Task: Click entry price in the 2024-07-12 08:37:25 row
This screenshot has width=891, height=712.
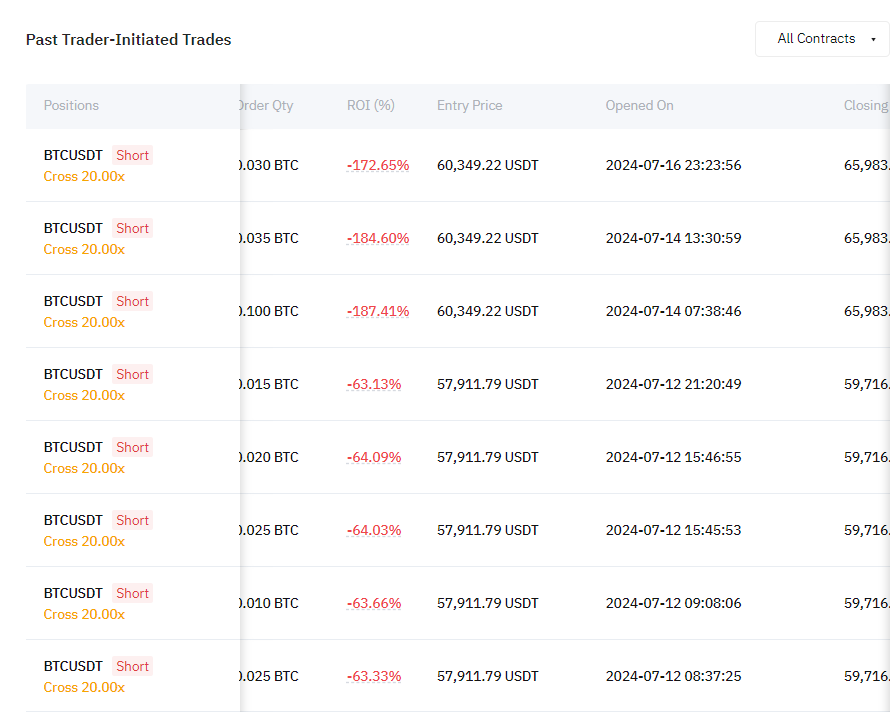Action: pyautogui.click(x=488, y=676)
